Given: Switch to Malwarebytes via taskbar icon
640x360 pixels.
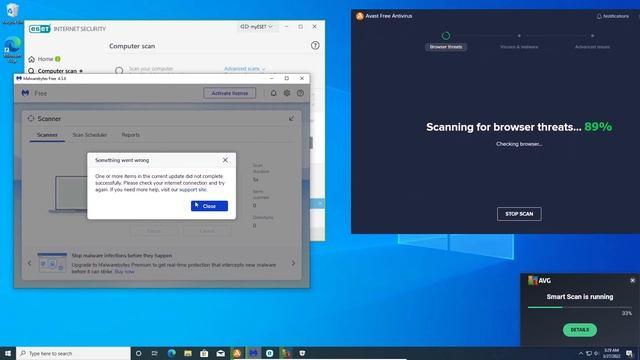Looking at the screenshot, I should tap(253, 353).
